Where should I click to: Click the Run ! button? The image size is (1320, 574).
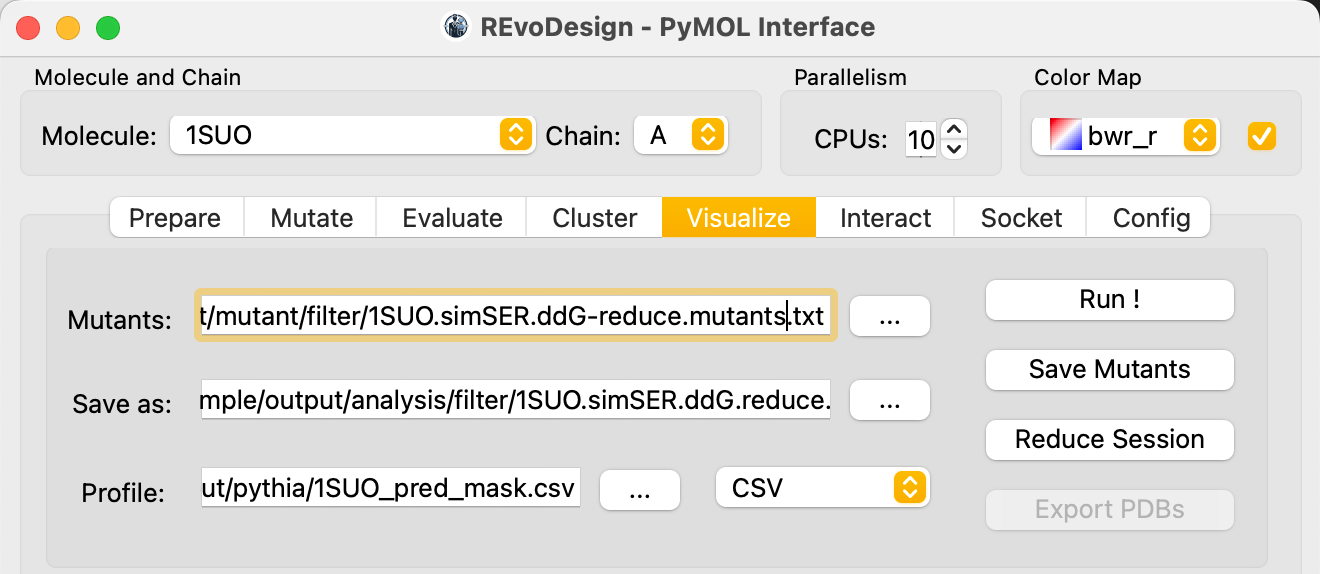pos(1110,300)
